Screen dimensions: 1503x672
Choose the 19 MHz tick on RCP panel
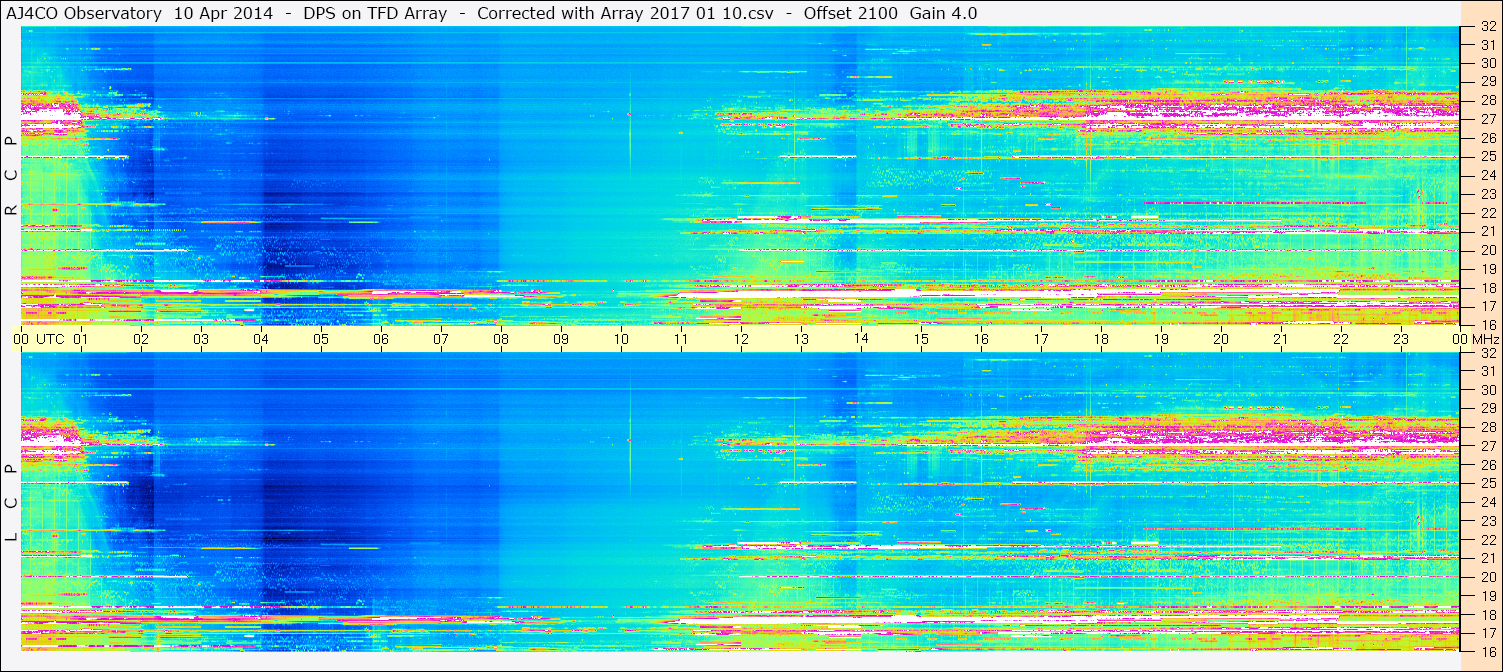tap(1488, 269)
